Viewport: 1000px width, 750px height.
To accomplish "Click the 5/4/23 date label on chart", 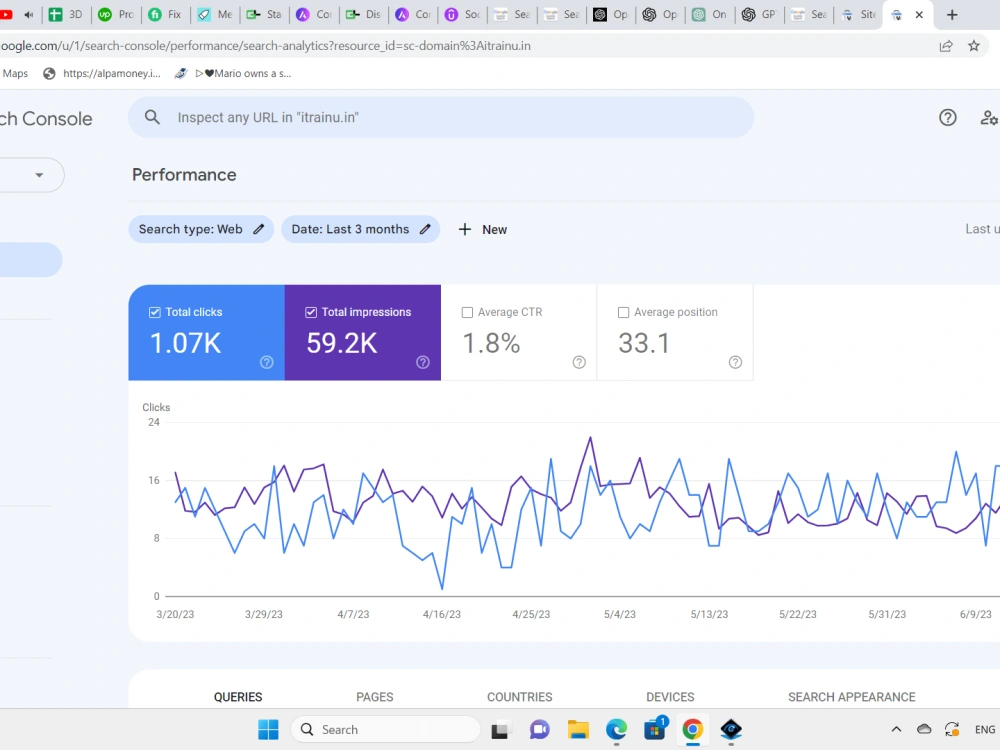I will point(620,614).
